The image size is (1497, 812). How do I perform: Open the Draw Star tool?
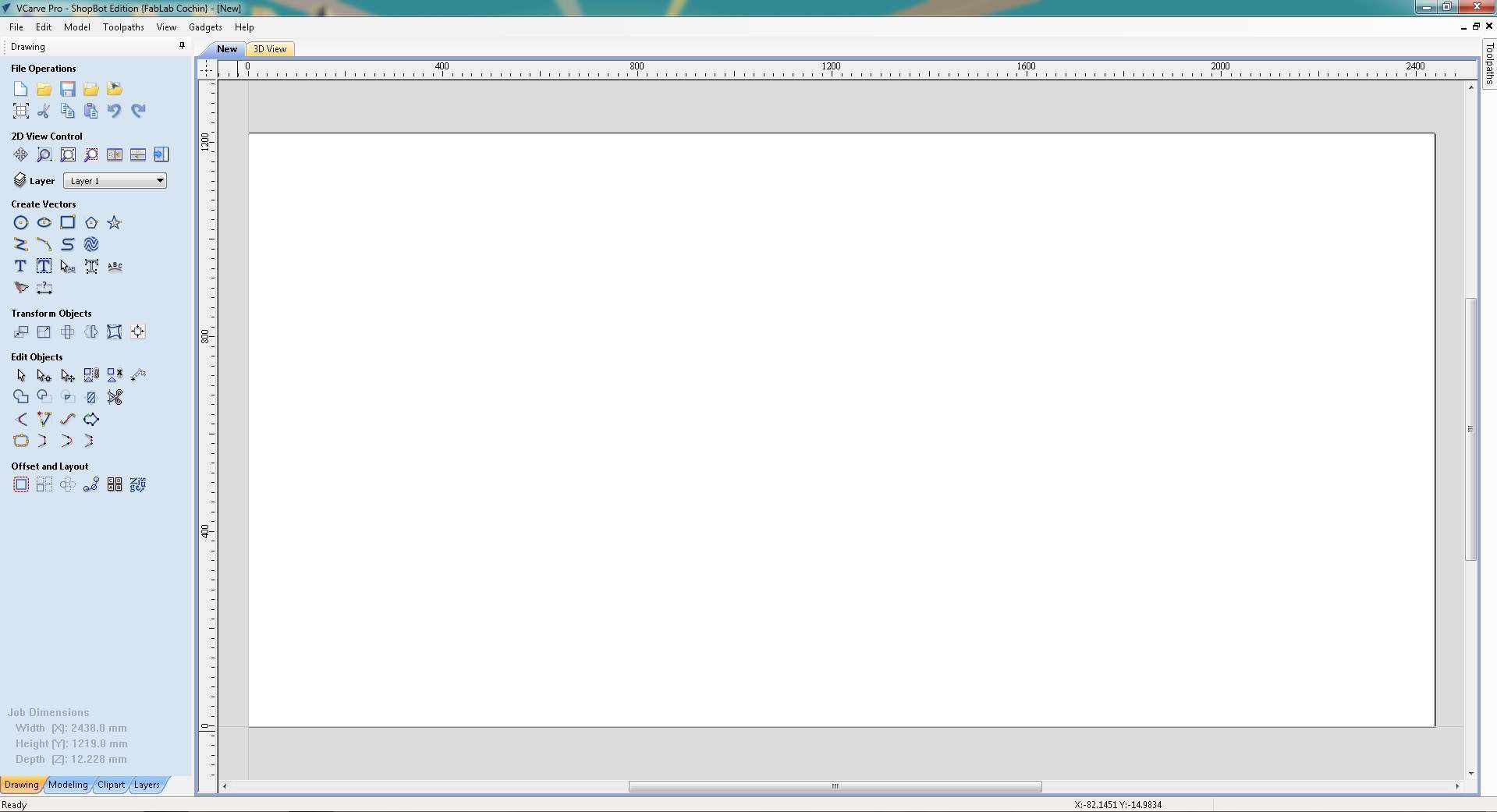[115, 222]
